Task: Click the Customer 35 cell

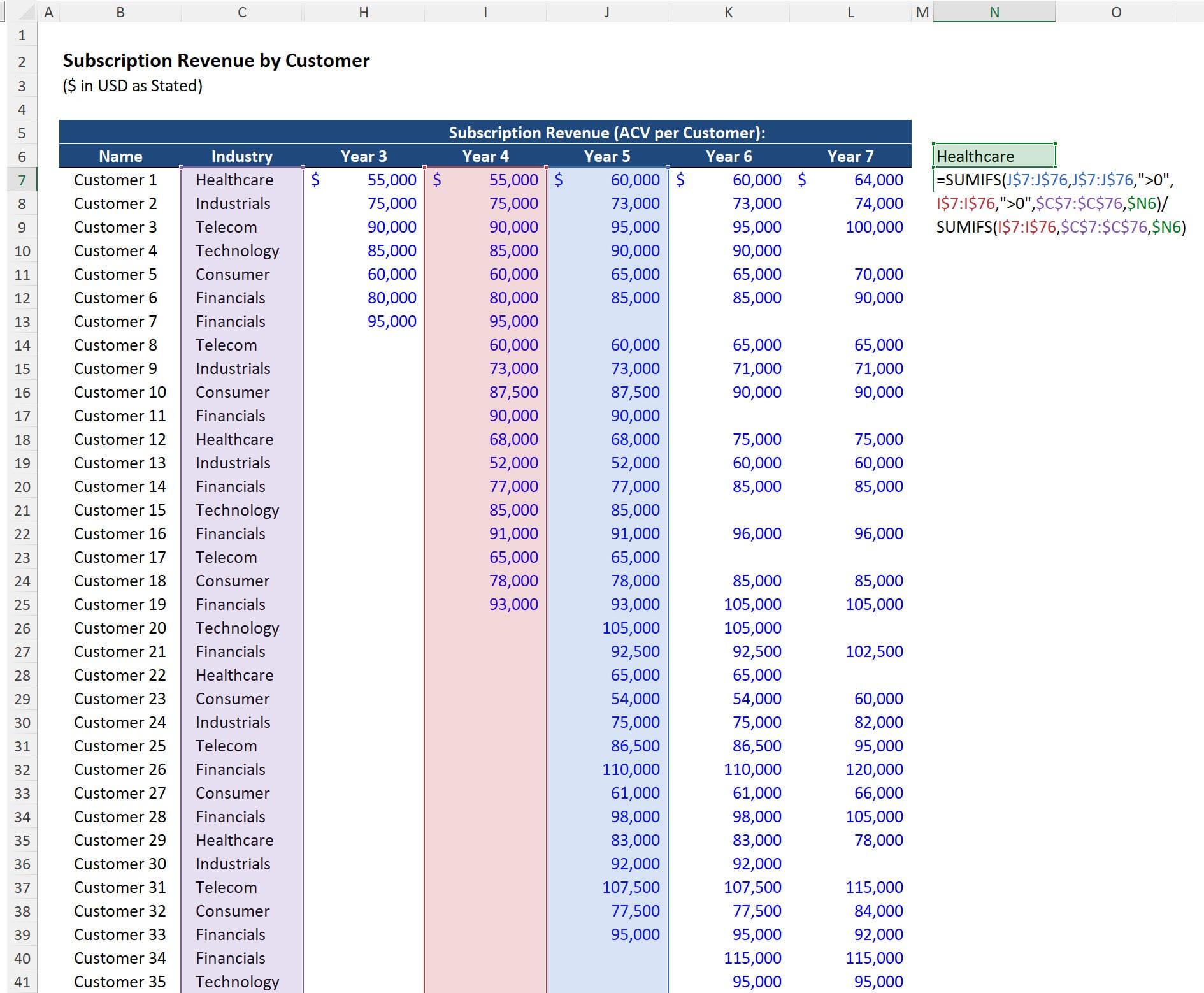Action: [118, 982]
